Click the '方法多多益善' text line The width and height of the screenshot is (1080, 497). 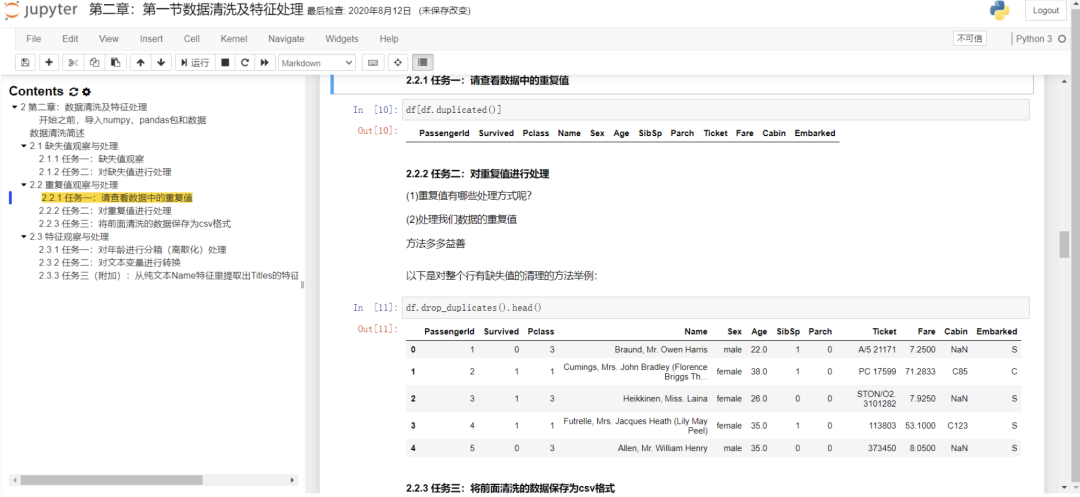pyautogui.click(x=434, y=243)
